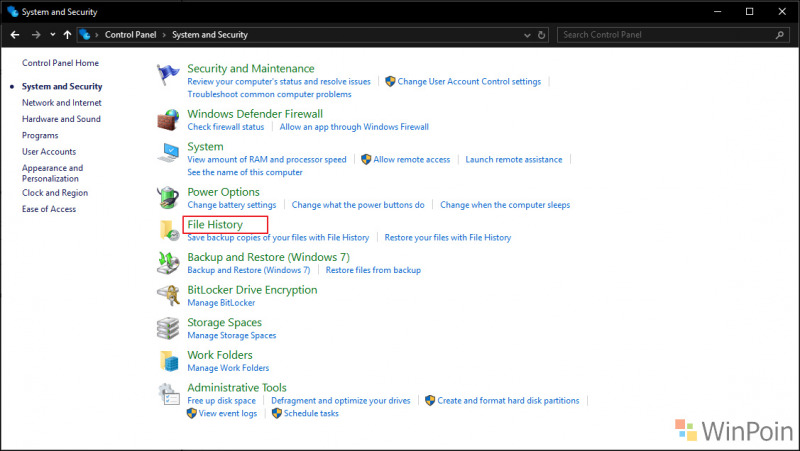Screen dimensions: 800x451
Task: Focus the Search Control Panel field
Action: click(673, 35)
